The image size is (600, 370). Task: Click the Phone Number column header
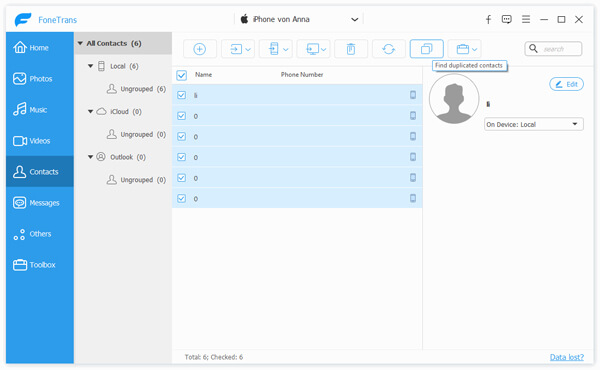point(302,75)
